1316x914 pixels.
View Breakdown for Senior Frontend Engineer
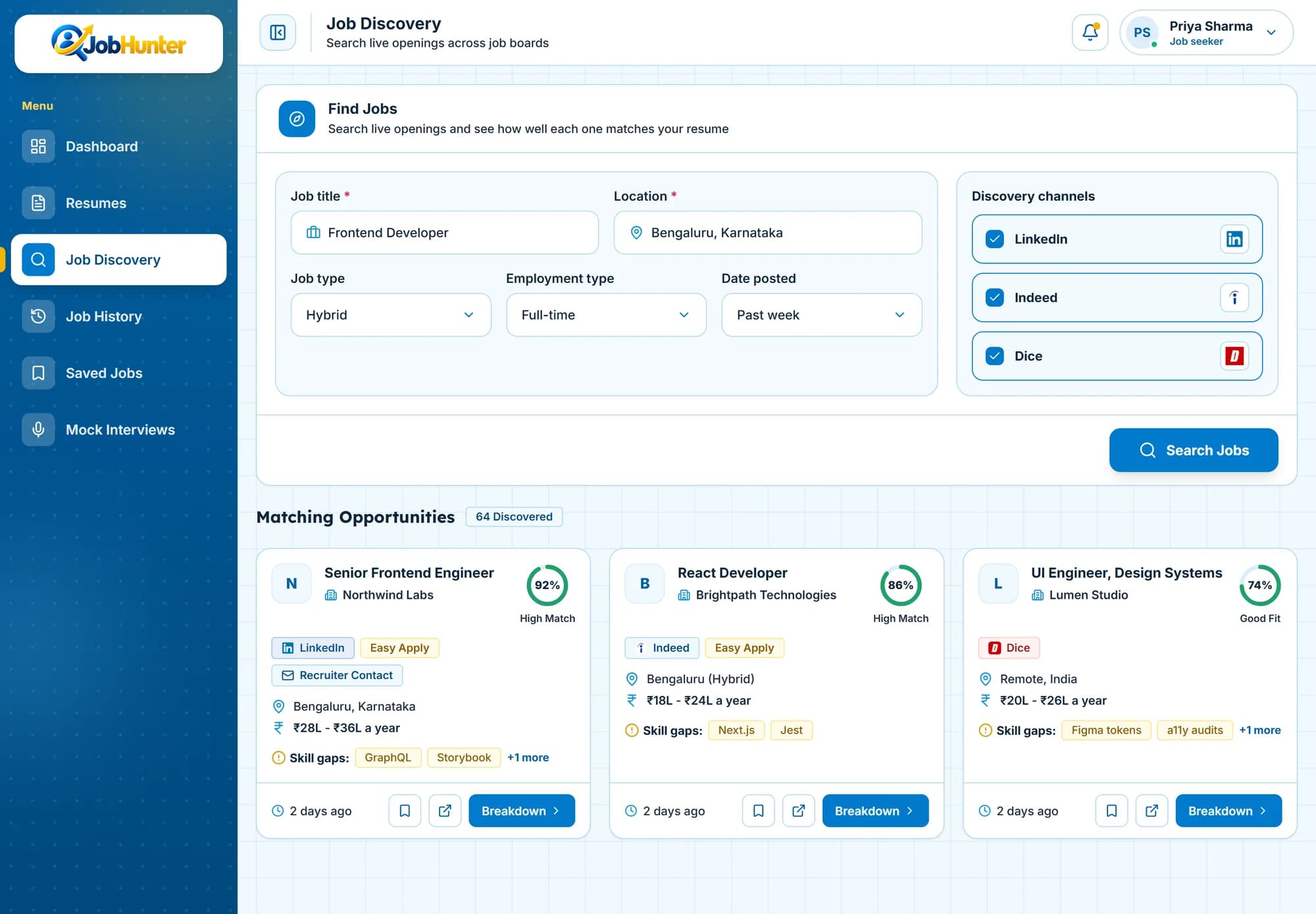pyautogui.click(x=521, y=811)
